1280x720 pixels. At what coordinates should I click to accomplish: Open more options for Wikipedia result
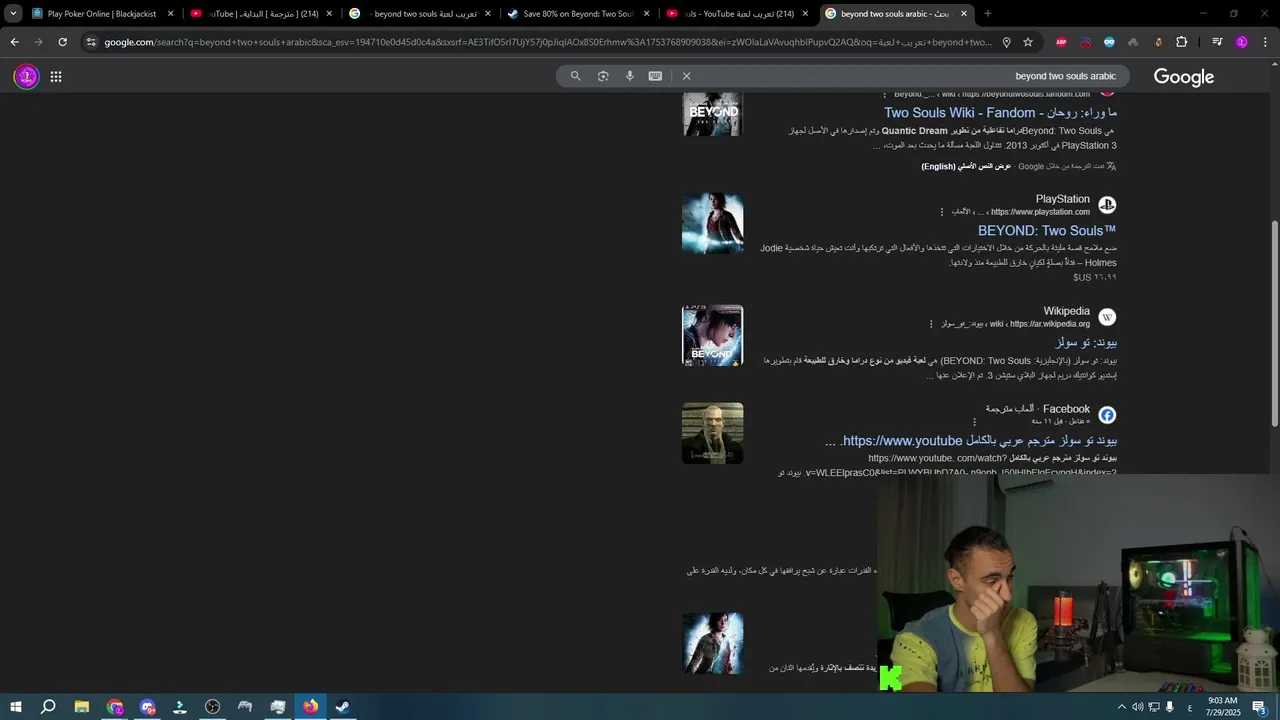pos(931,324)
